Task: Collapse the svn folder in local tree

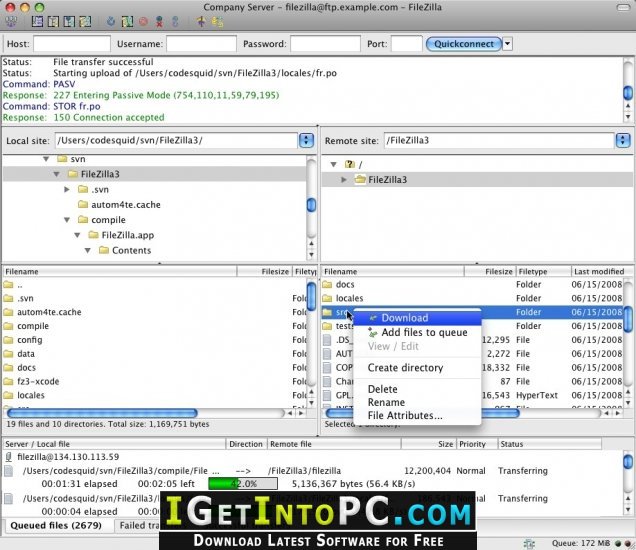Action: tap(46, 159)
